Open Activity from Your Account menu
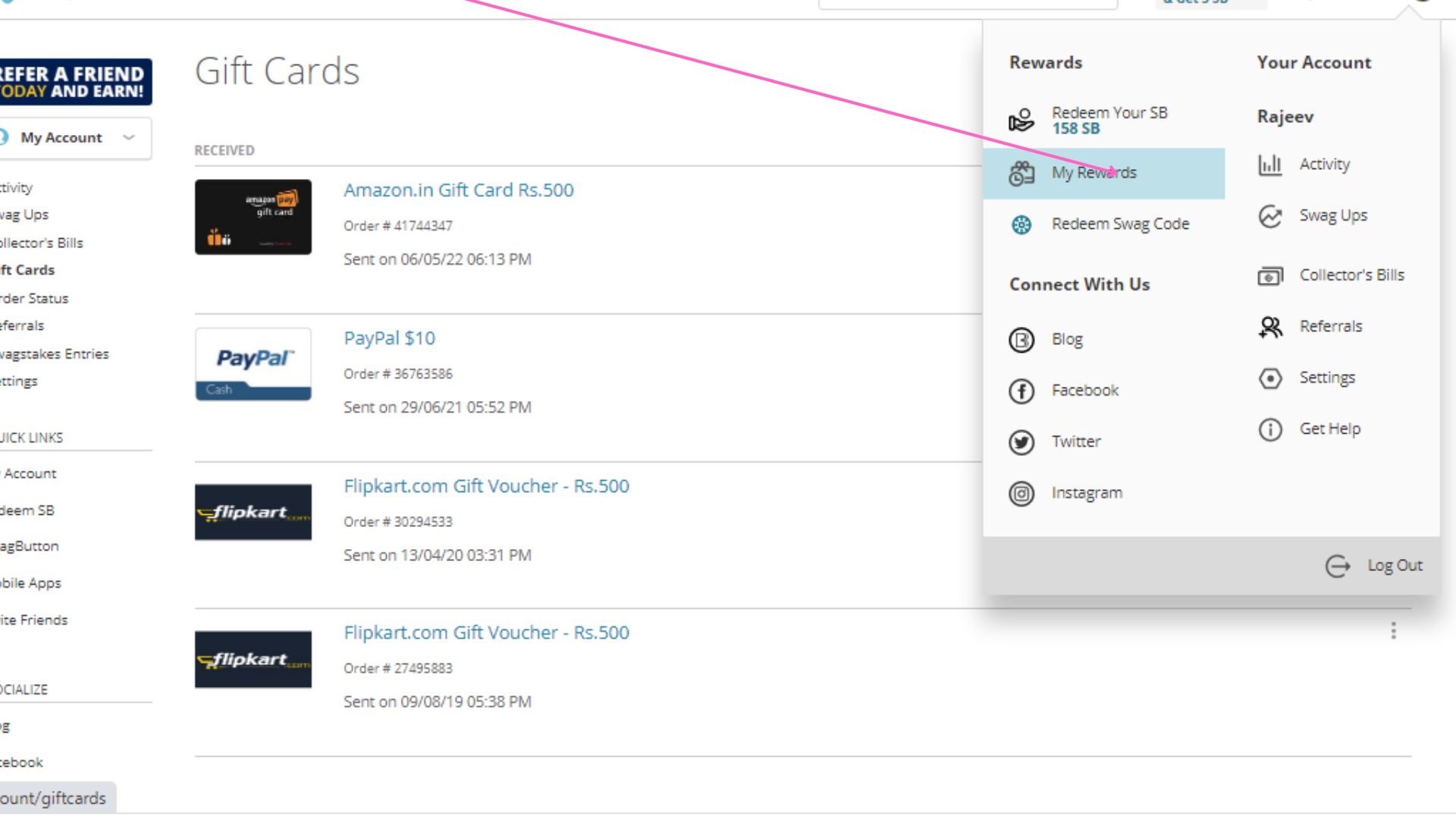This screenshot has height=819, width=1456. click(1324, 165)
